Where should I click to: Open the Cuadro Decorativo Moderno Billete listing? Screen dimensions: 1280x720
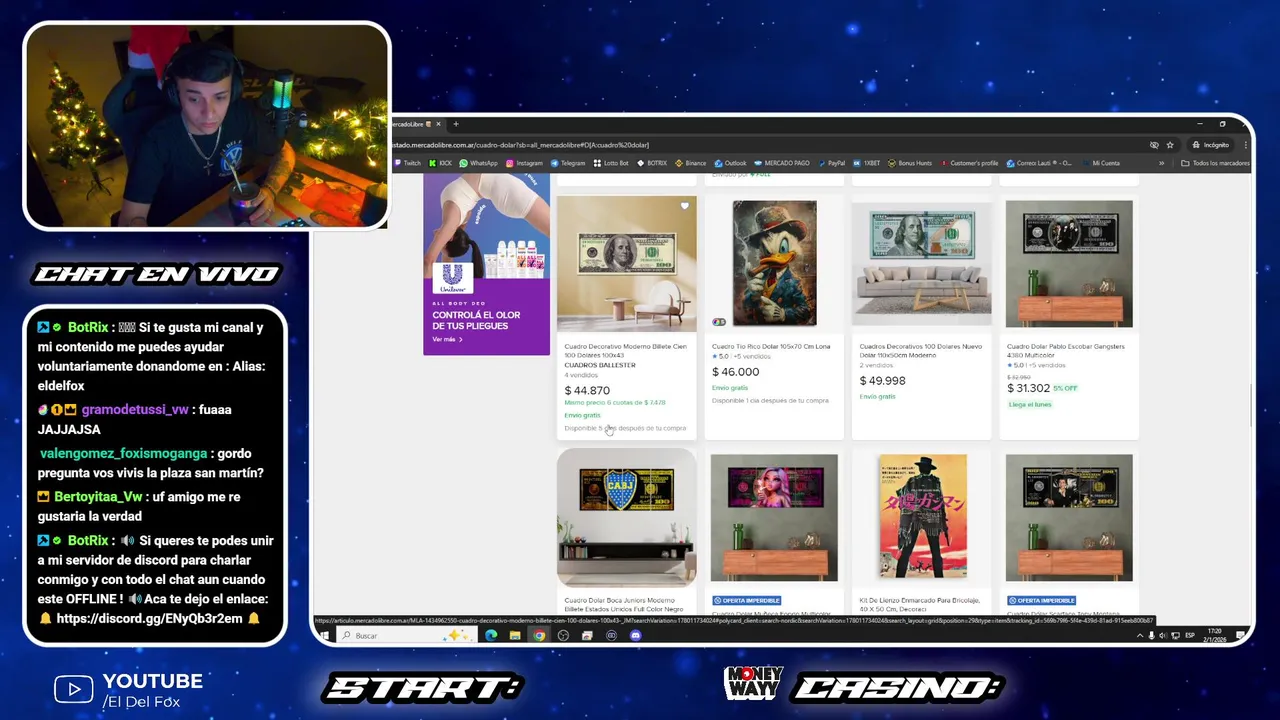(625, 351)
